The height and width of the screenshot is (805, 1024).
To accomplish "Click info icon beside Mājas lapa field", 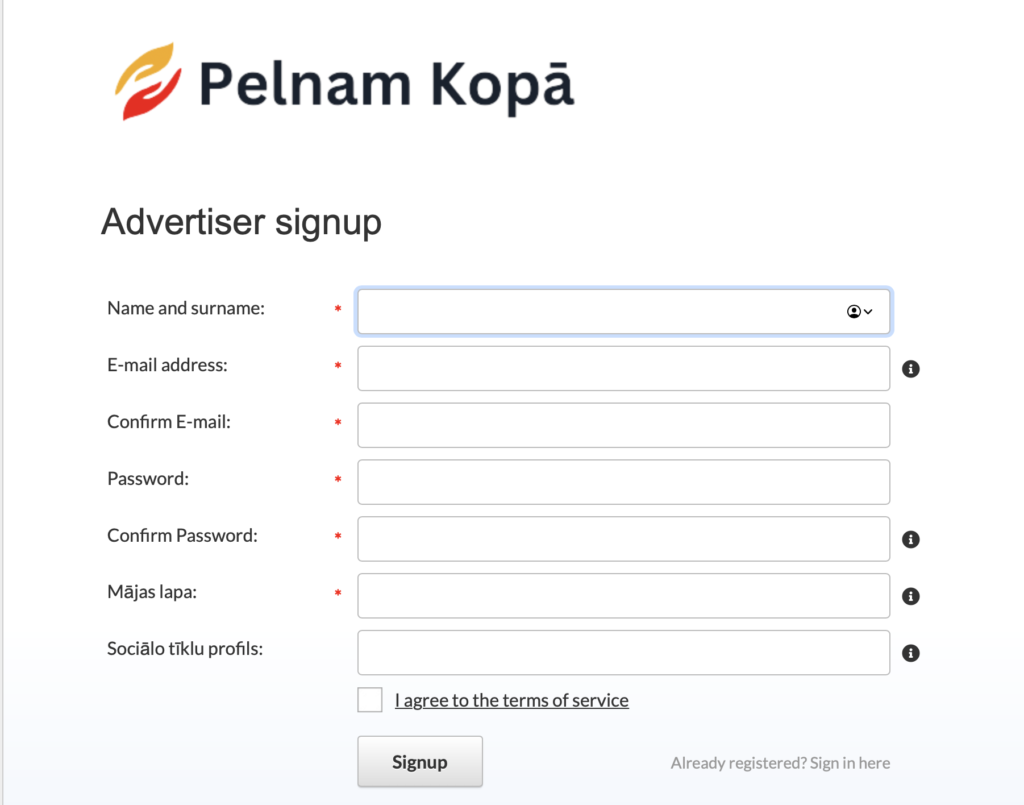I will 910,597.
